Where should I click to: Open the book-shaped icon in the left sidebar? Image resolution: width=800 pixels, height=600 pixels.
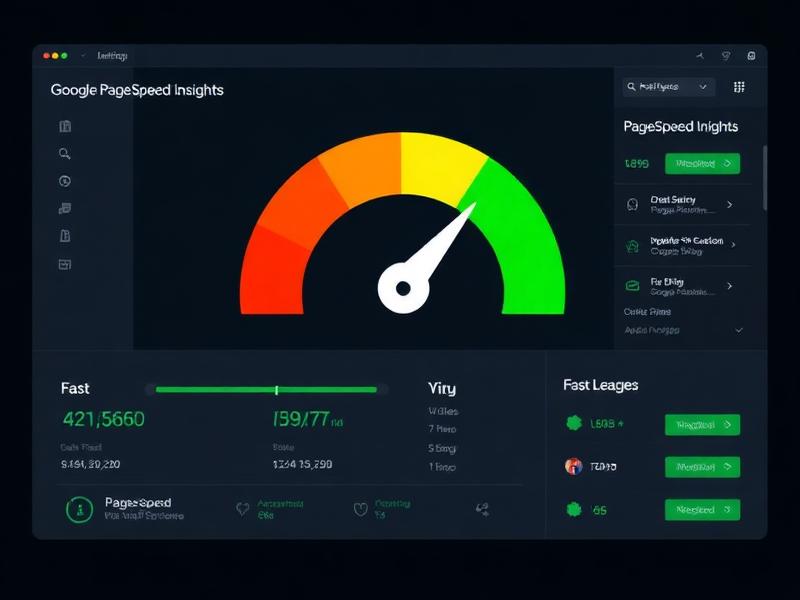tap(65, 126)
